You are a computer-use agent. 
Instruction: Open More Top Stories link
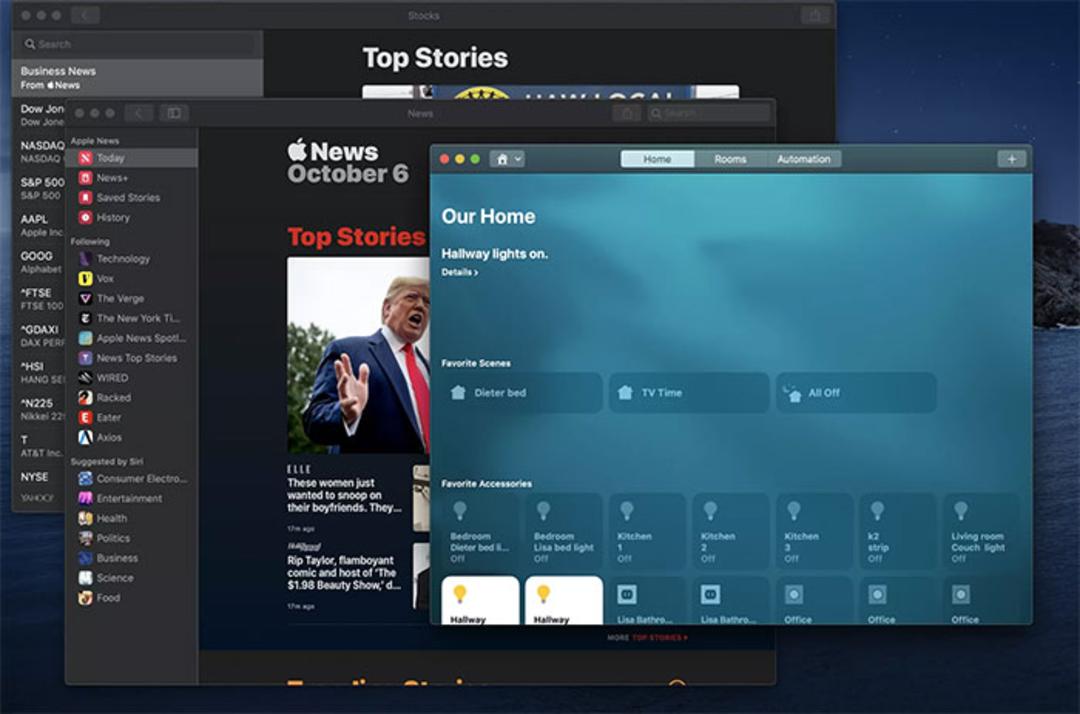pos(647,638)
